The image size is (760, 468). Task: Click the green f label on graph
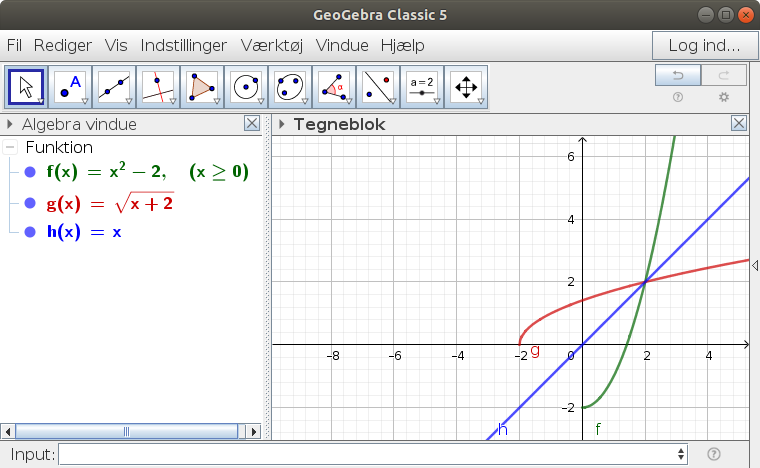598,429
